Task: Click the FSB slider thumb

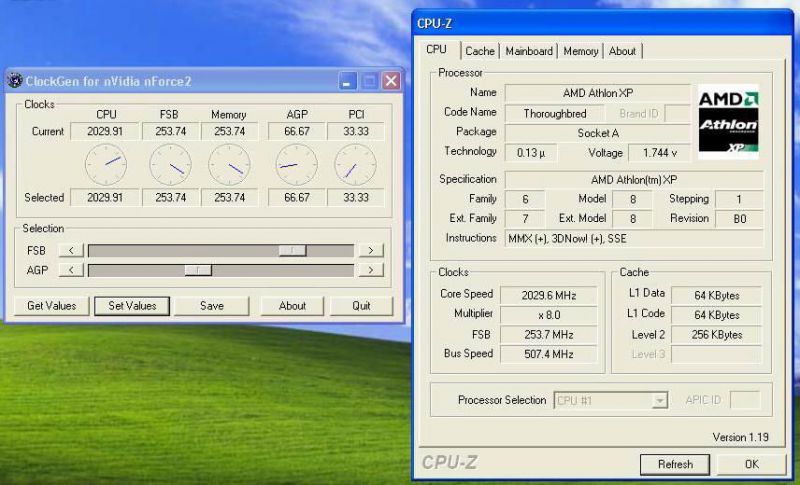Action: point(292,250)
